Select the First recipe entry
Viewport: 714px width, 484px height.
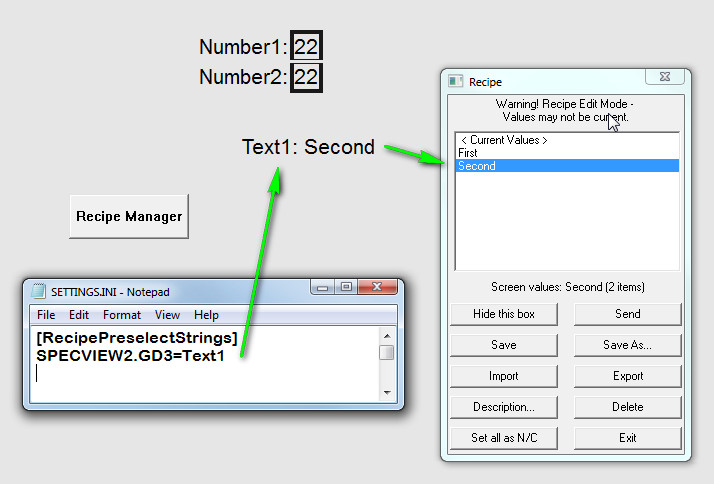point(567,153)
